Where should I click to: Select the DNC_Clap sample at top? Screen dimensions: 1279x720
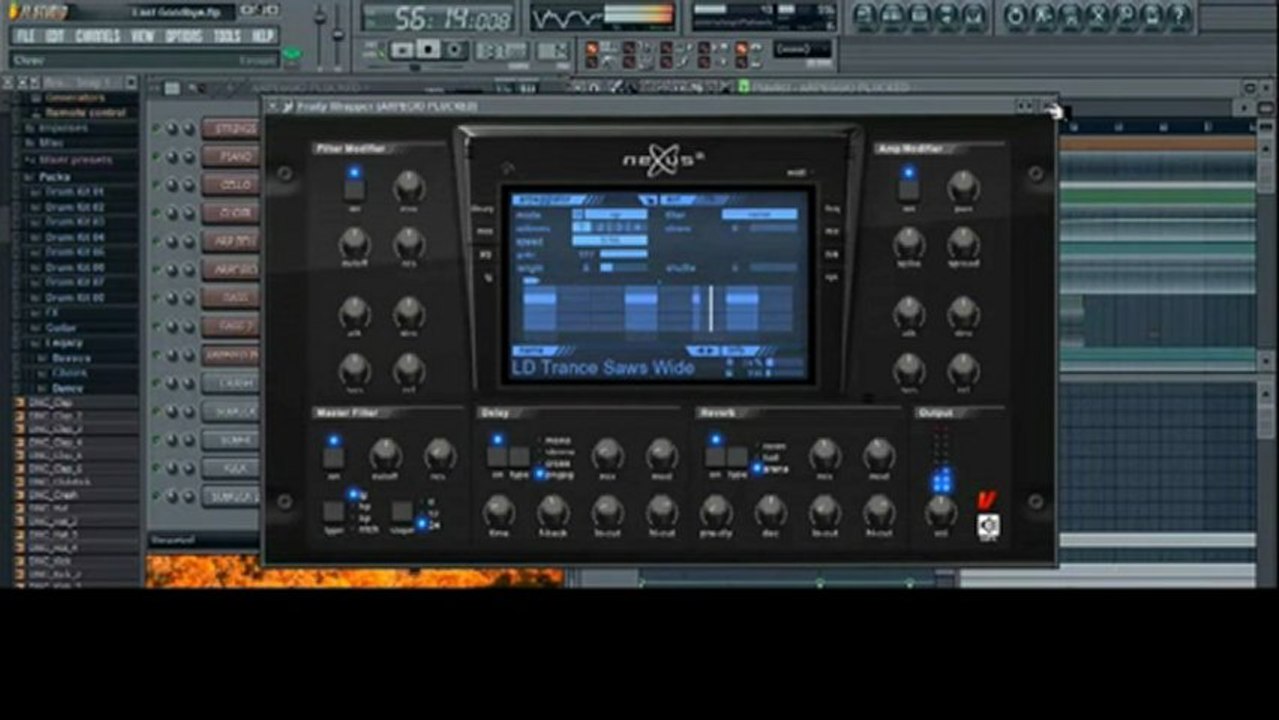pos(50,402)
